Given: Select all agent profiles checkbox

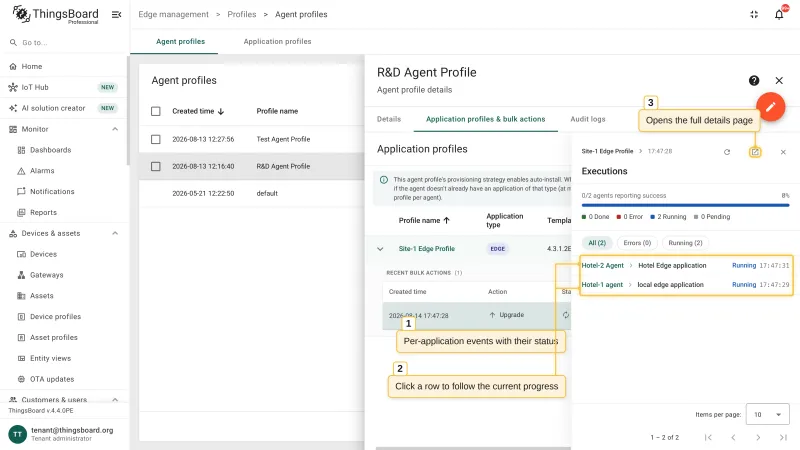Looking at the screenshot, I should pyautogui.click(x=156, y=111).
